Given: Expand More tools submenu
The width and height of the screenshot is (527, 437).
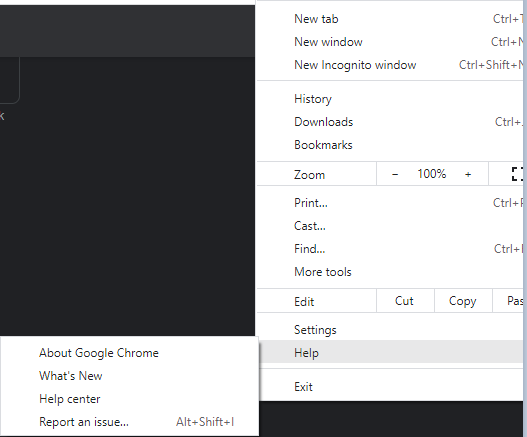Looking at the screenshot, I should (x=391, y=272).
